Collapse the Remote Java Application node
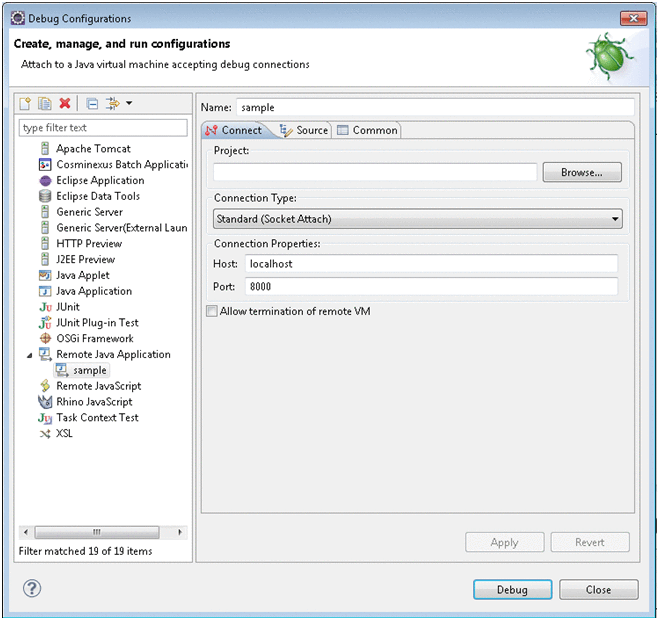The width and height of the screenshot is (660, 621). point(29,356)
